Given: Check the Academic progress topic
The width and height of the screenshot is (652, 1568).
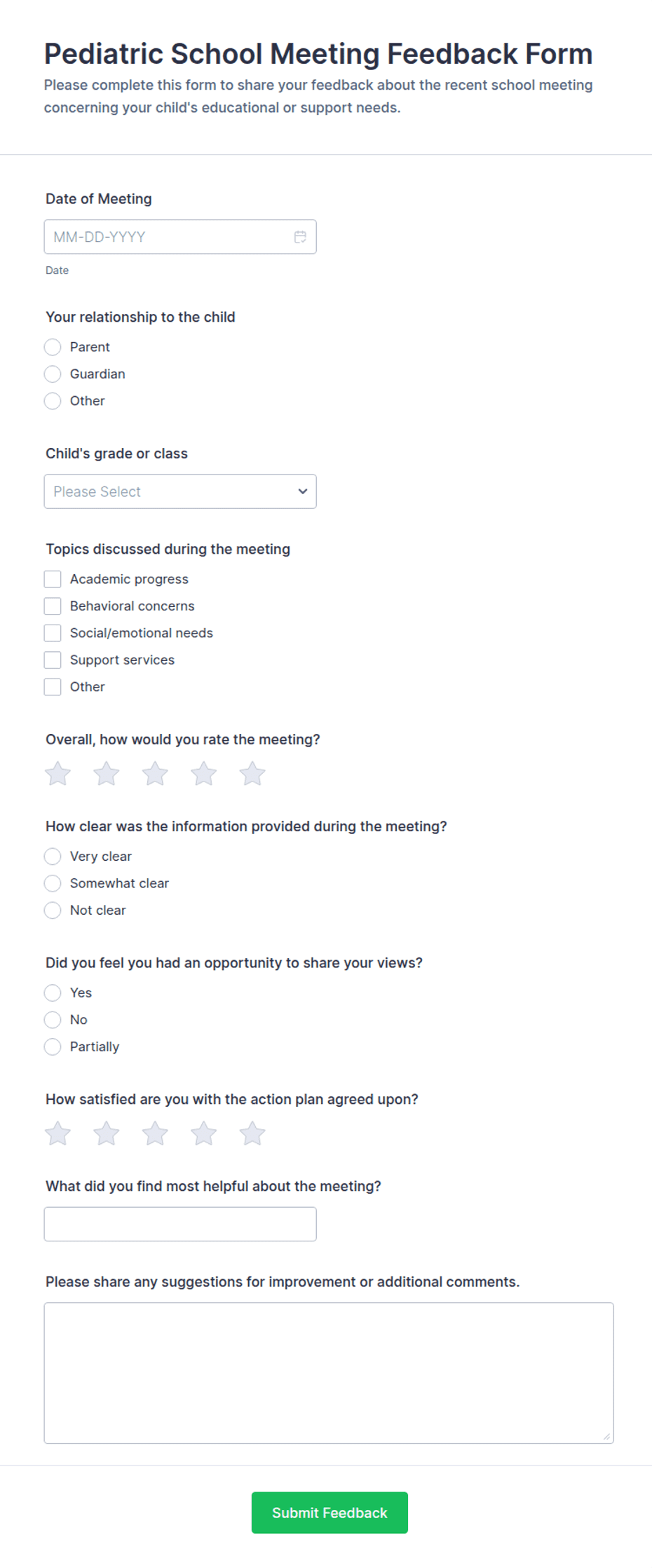Looking at the screenshot, I should [x=53, y=579].
